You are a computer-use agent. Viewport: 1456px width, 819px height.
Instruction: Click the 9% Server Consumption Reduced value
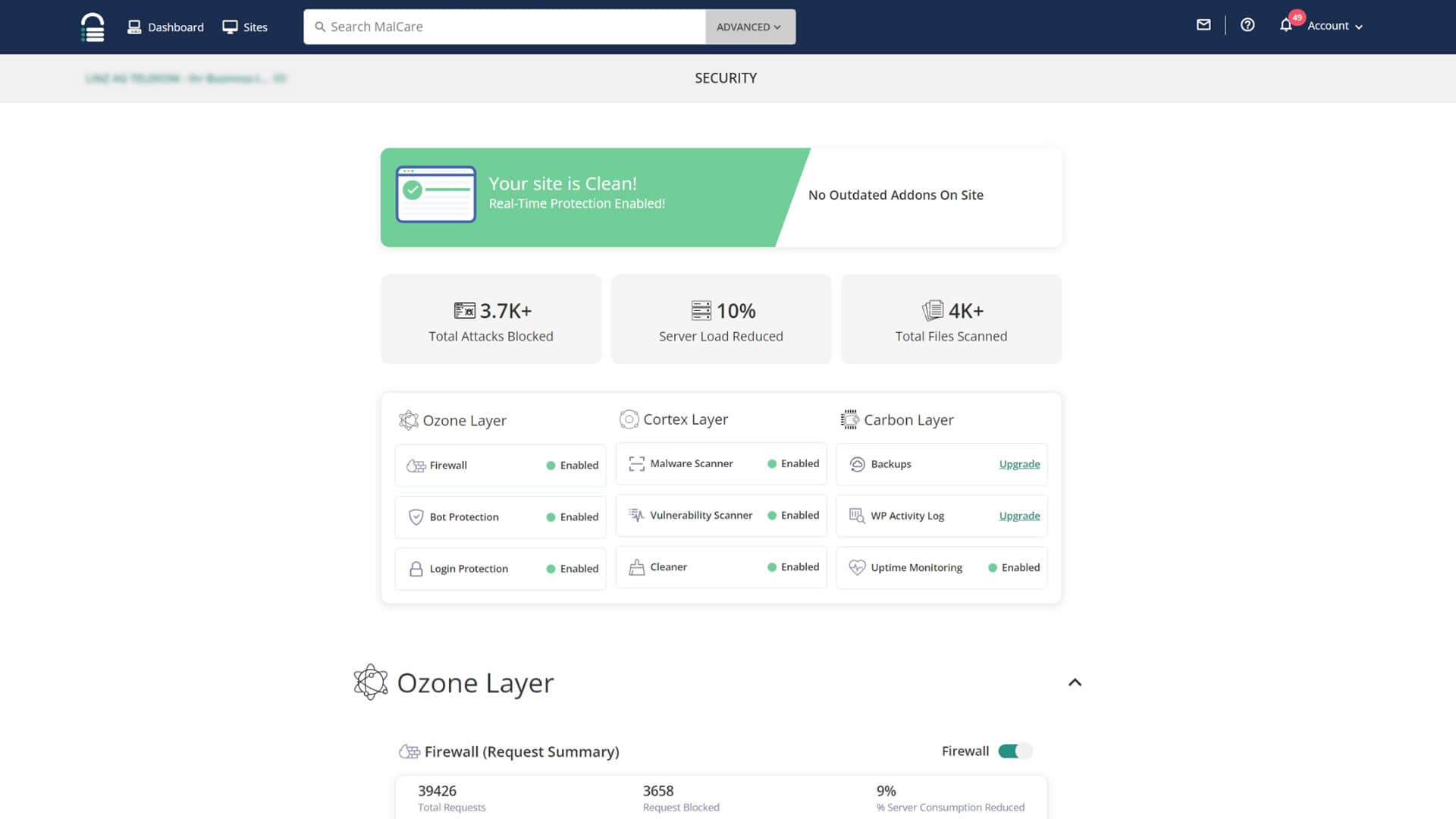(886, 791)
